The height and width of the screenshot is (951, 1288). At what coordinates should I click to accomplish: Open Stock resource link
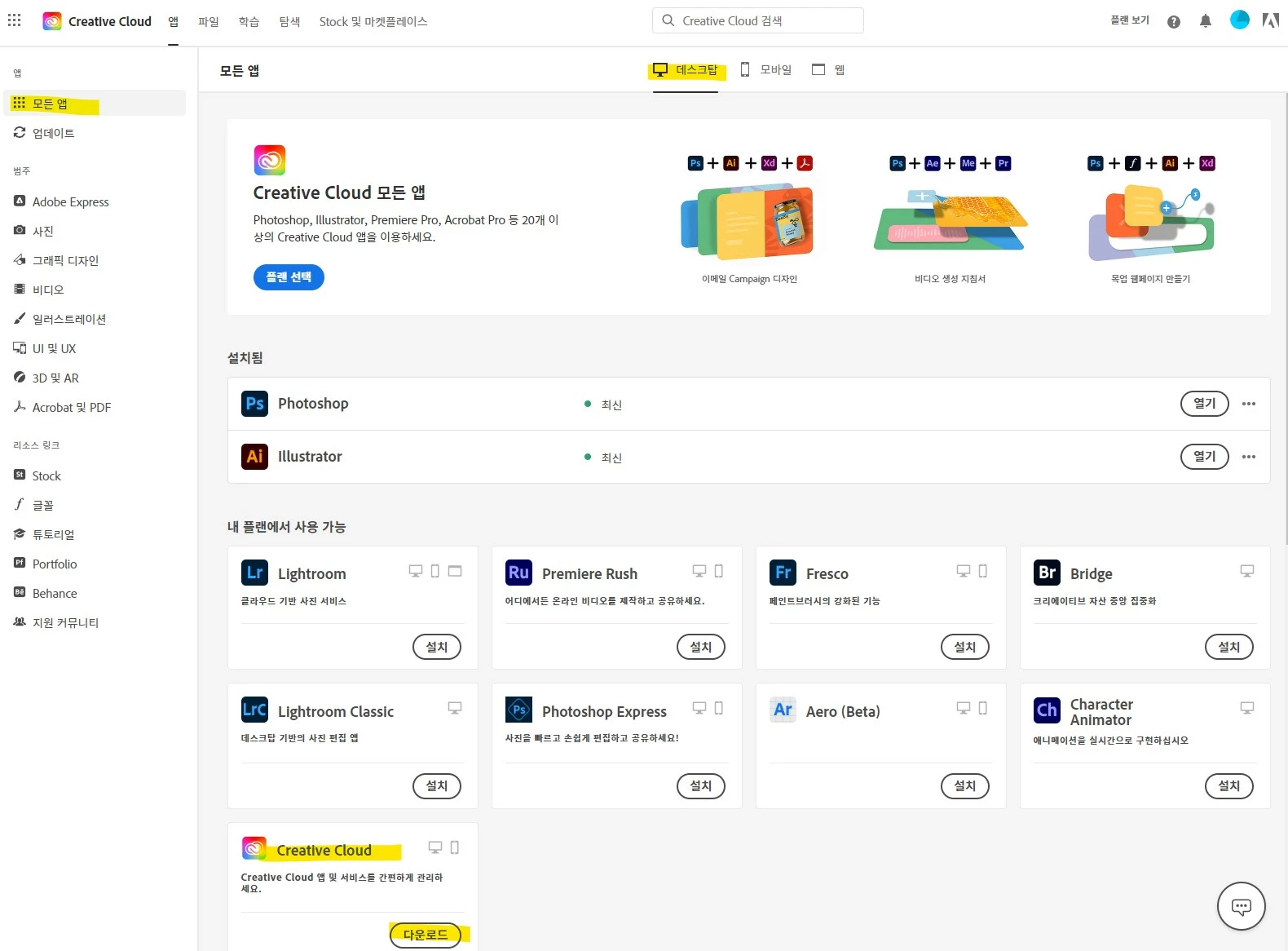[x=37, y=475]
